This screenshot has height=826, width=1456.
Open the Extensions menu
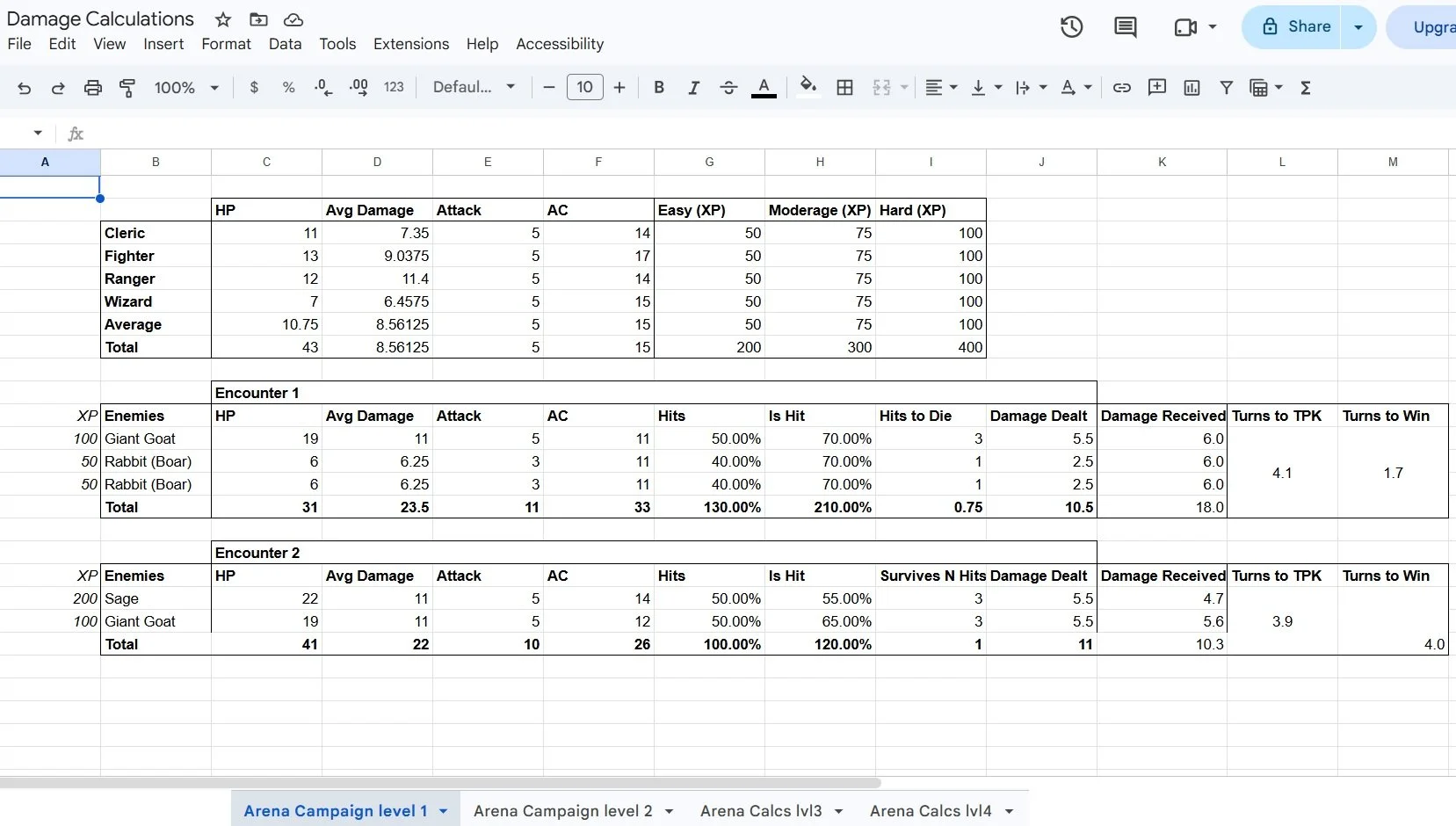(x=411, y=44)
